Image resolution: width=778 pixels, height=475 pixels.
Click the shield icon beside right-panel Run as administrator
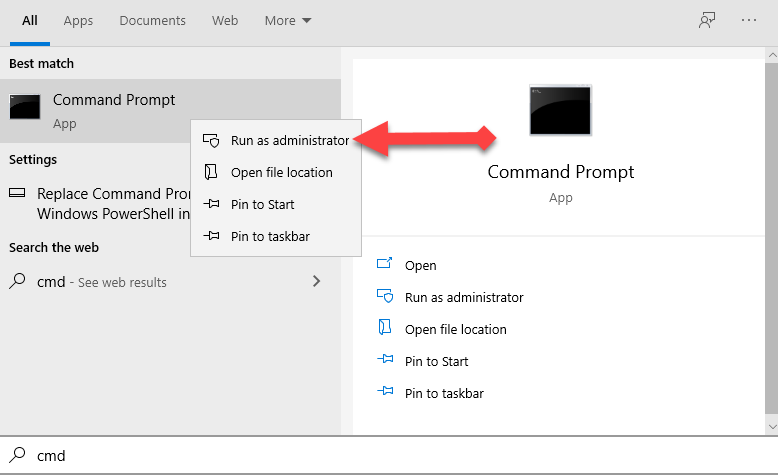[x=385, y=297]
